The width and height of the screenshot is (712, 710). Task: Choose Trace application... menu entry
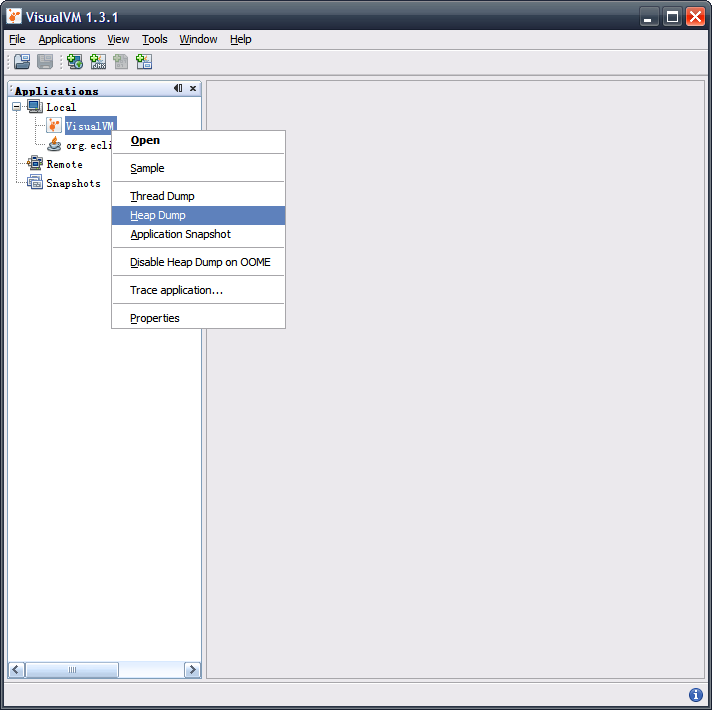[x=198, y=290]
